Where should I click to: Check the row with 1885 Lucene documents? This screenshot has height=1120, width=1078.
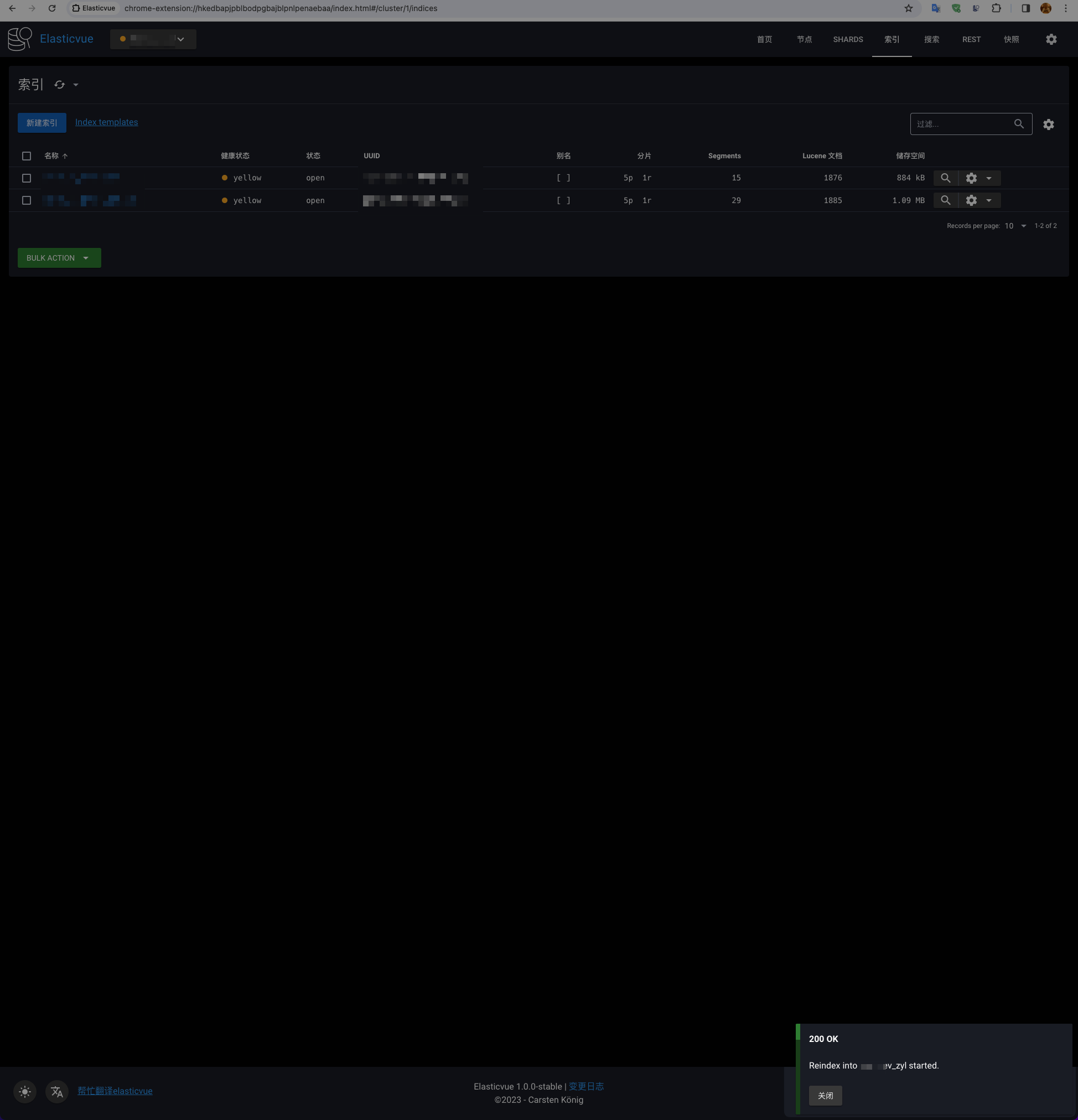pyautogui.click(x=27, y=200)
